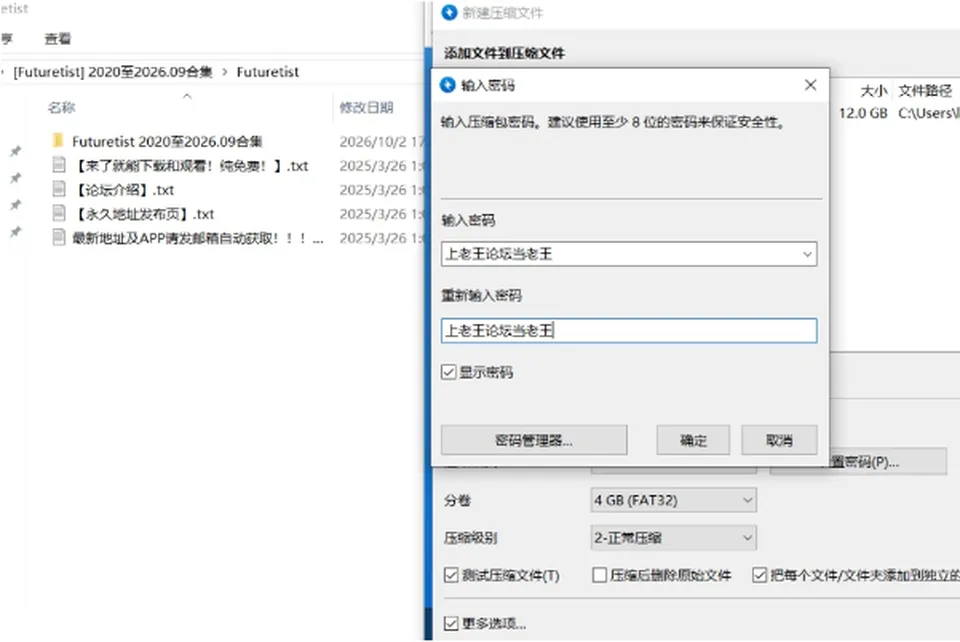
Task: Click the breadcrumb chevron before Futuretist
Action: coord(225,72)
